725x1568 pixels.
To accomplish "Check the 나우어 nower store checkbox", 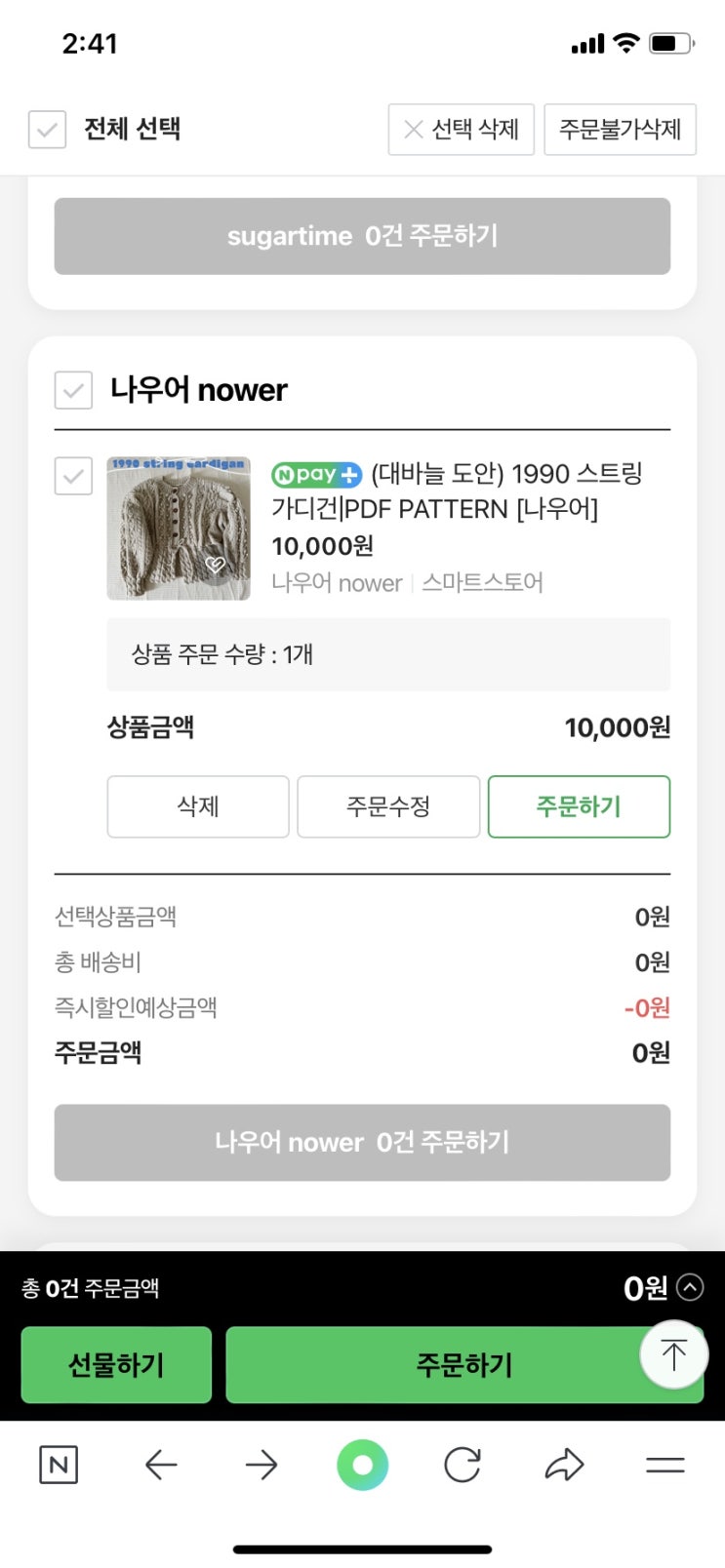I will coord(73,390).
